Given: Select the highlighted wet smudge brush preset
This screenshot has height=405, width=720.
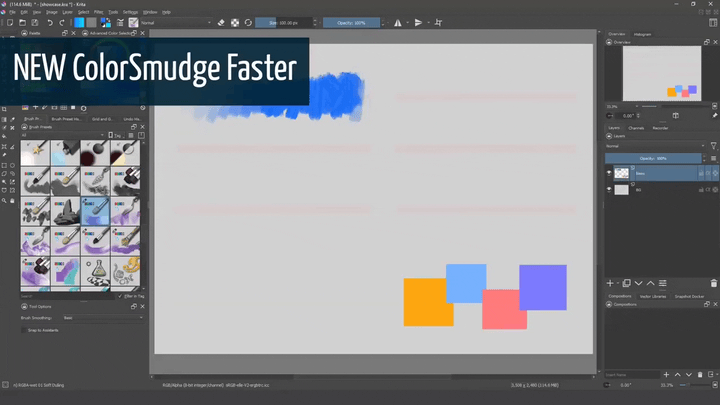Looking at the screenshot, I should pyautogui.click(x=95, y=211).
